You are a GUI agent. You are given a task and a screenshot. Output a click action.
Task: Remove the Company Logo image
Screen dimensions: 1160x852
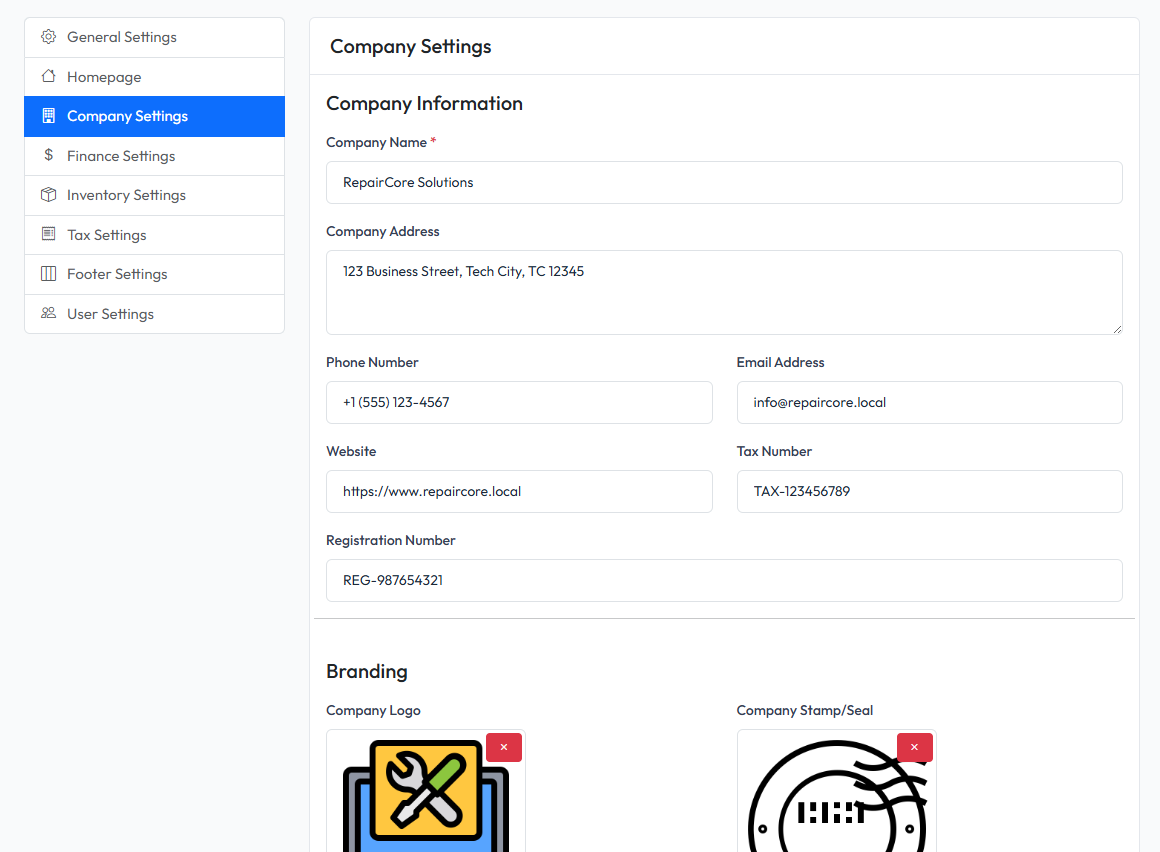coord(504,747)
